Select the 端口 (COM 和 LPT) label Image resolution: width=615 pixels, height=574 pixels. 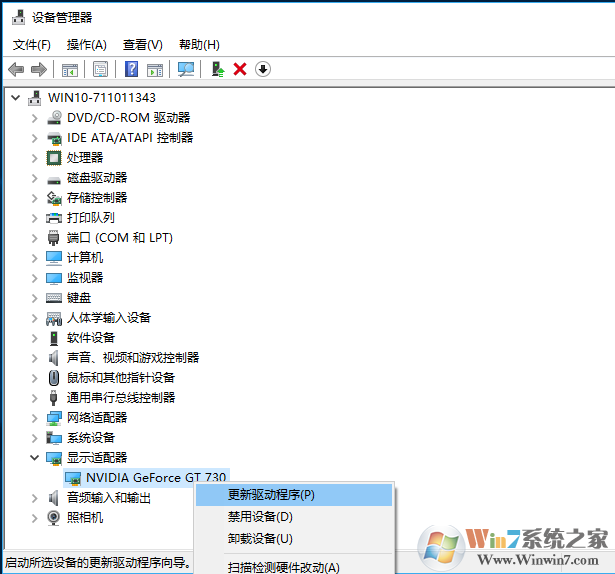(120, 238)
